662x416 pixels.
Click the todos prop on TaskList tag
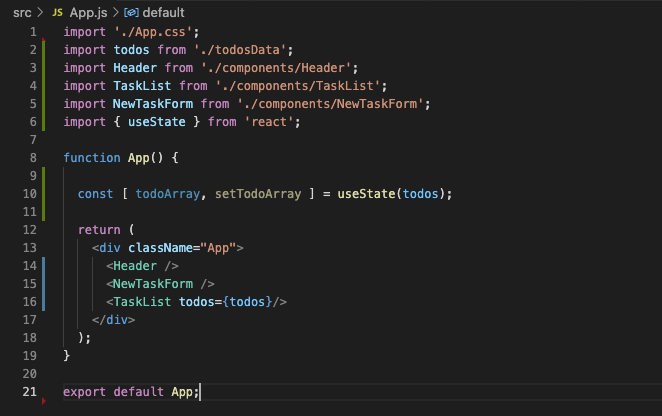197,302
